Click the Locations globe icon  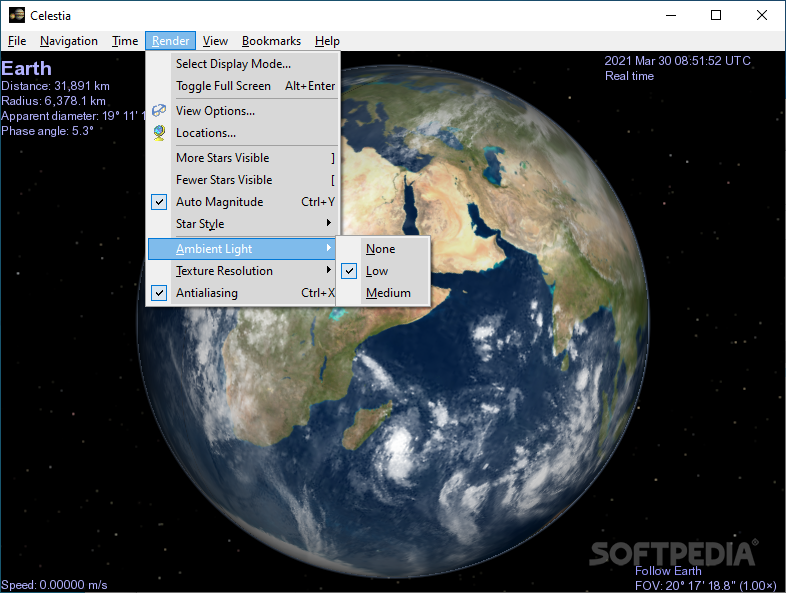pos(159,133)
